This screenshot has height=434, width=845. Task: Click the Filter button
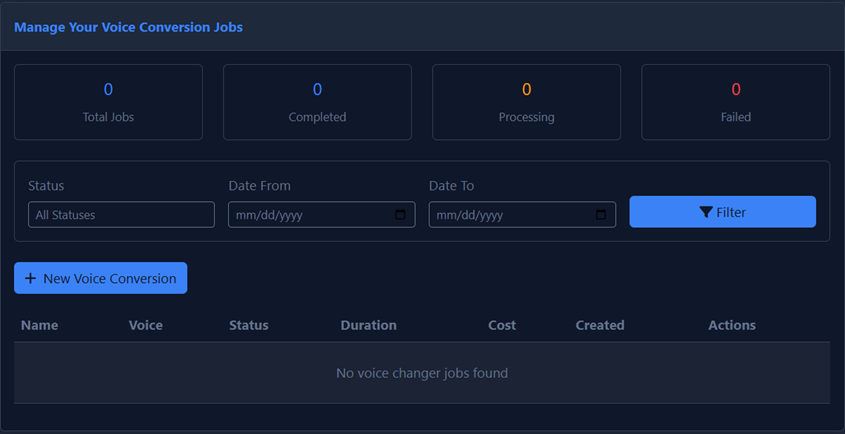click(x=722, y=212)
